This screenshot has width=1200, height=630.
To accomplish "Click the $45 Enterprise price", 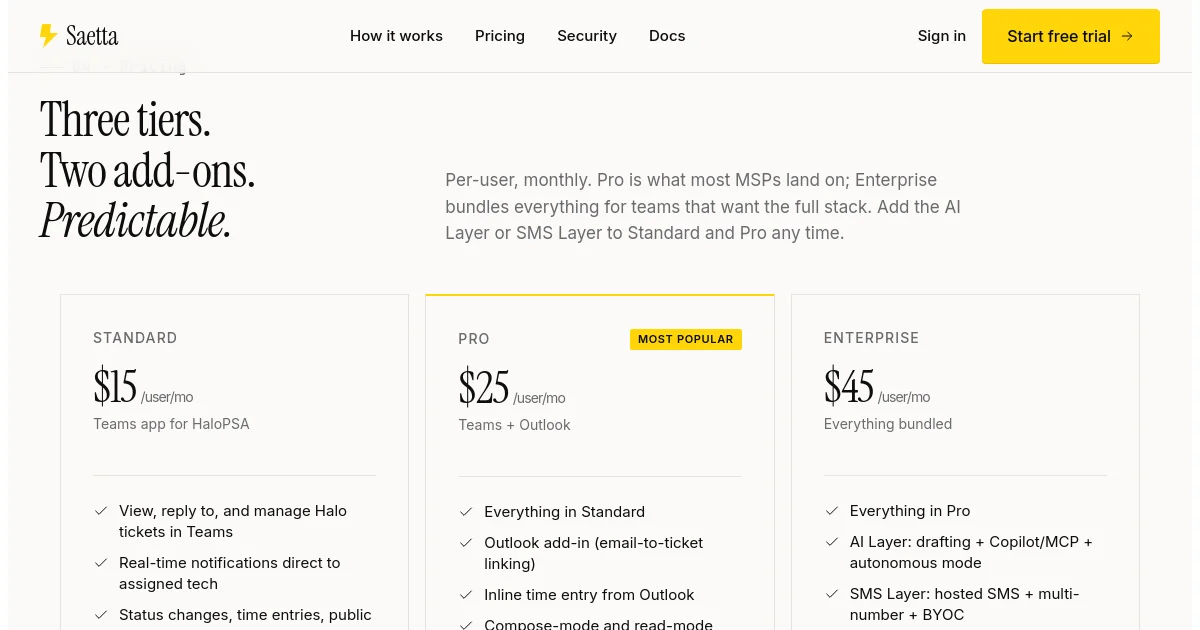I will tap(849, 386).
